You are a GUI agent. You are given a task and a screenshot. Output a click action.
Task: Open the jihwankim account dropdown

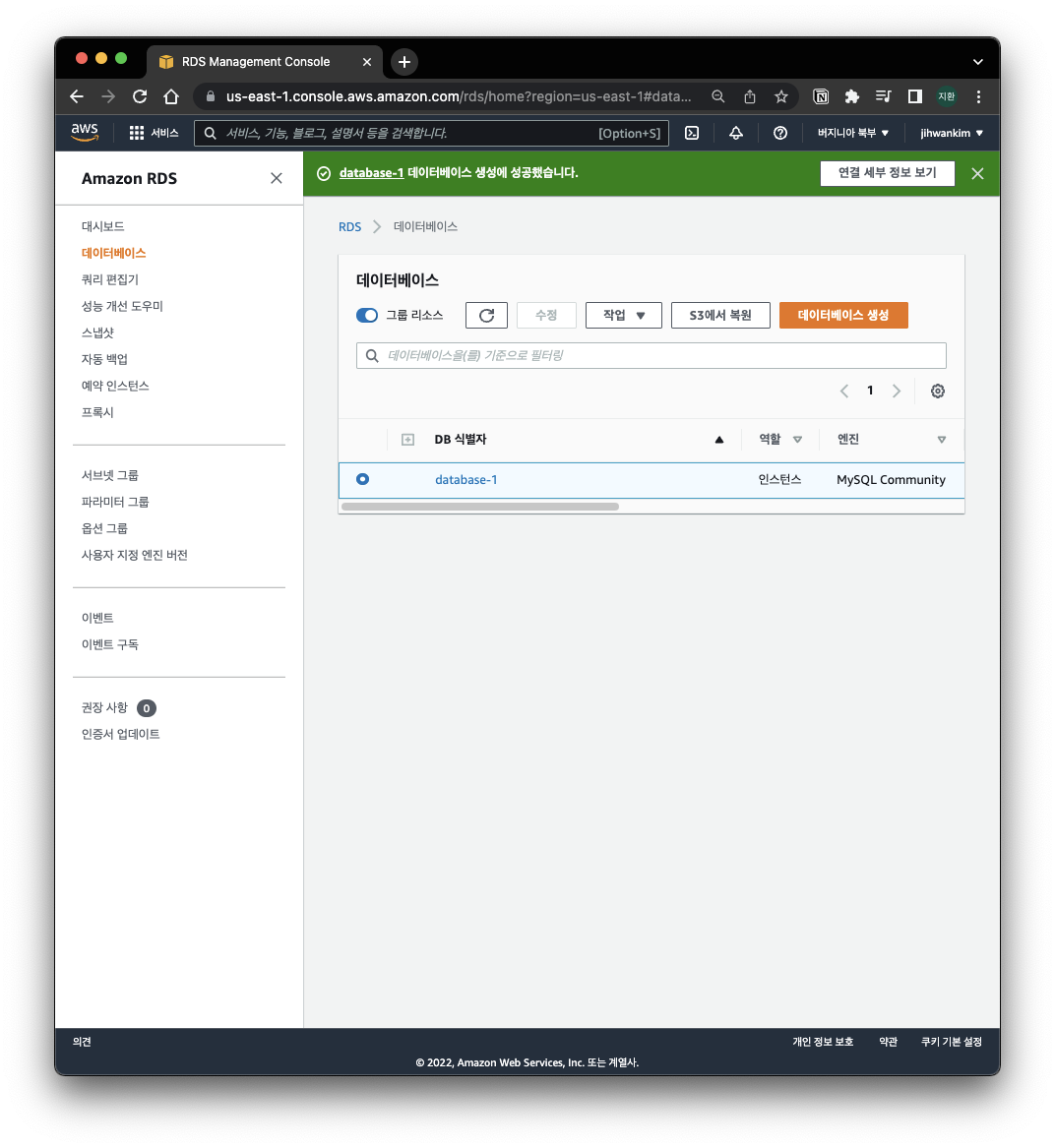952,133
